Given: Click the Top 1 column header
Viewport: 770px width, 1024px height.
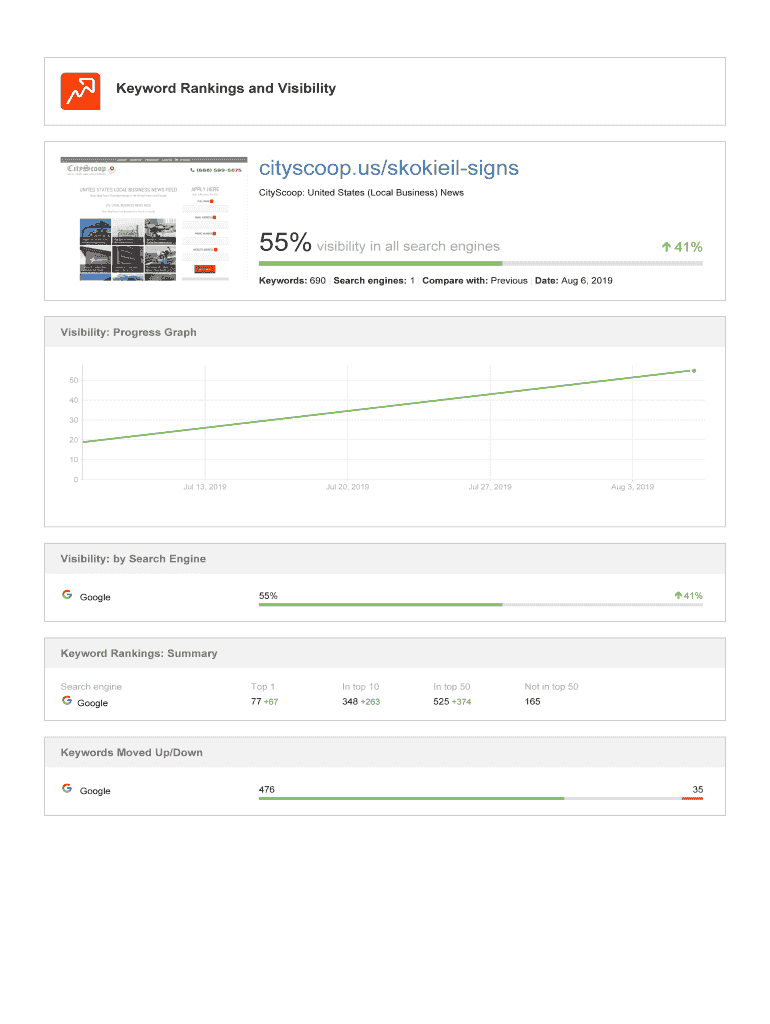Looking at the screenshot, I should click(x=263, y=687).
